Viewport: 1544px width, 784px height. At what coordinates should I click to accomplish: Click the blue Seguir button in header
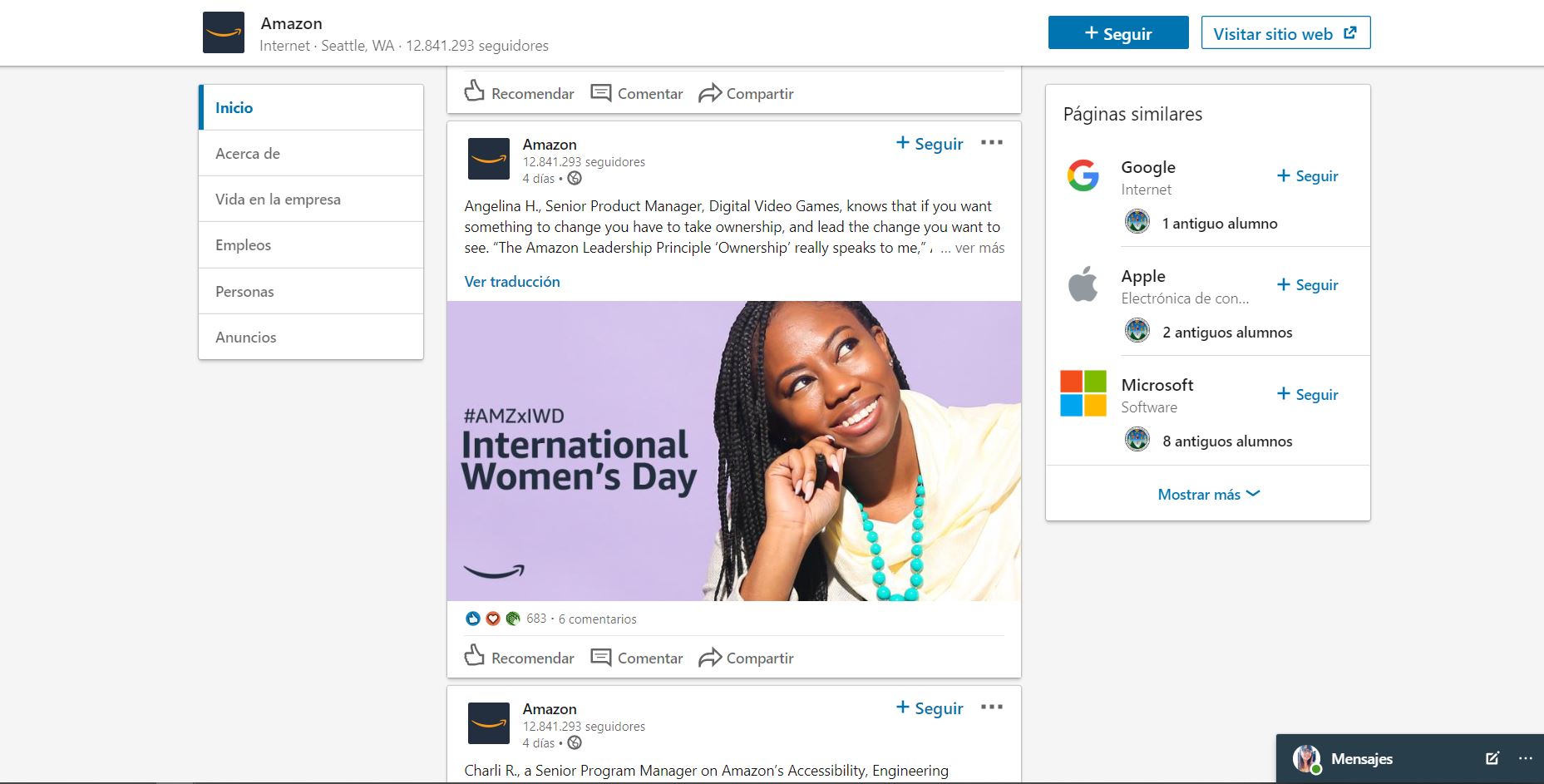[x=1117, y=33]
